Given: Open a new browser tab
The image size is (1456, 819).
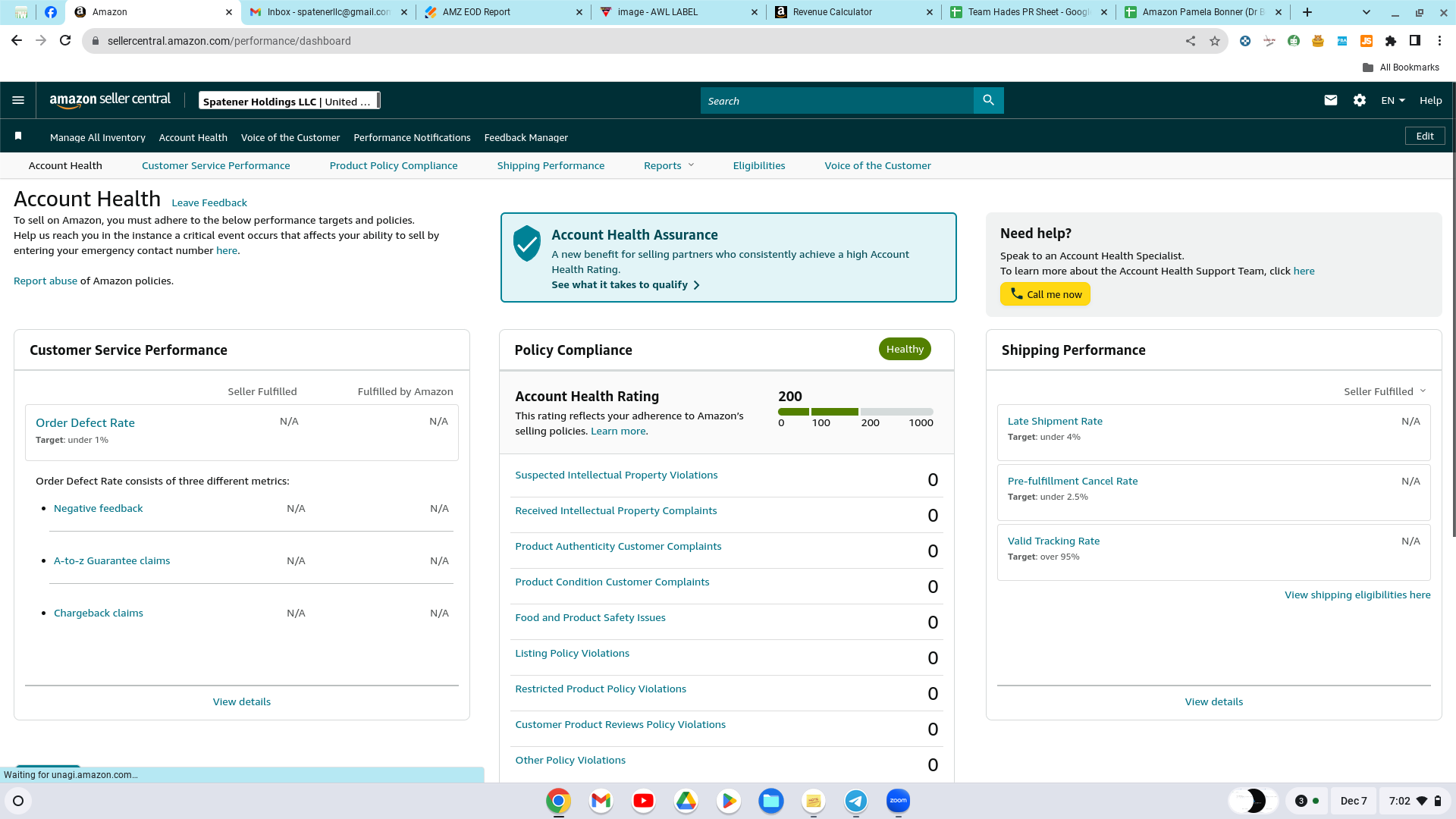Looking at the screenshot, I should (x=1307, y=12).
